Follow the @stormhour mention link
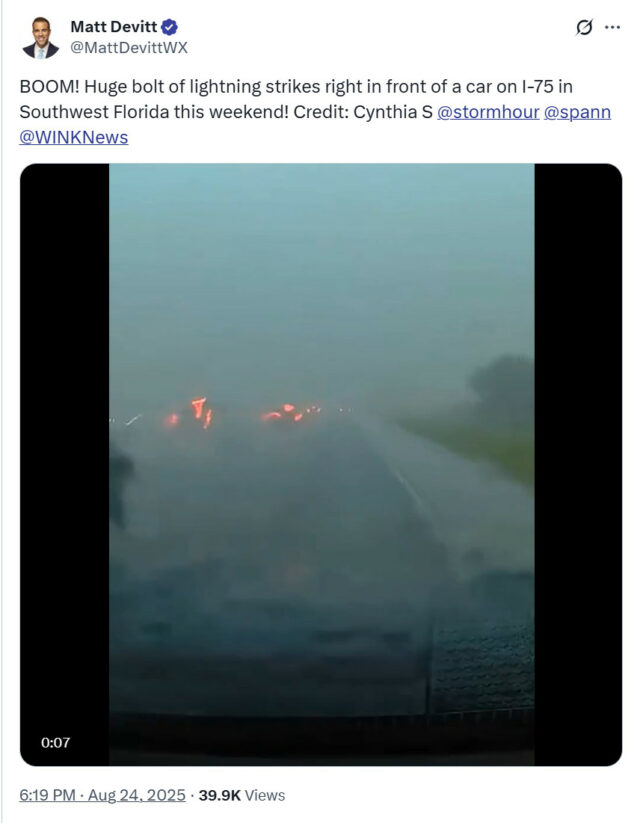The width and height of the screenshot is (640, 823). coord(488,112)
